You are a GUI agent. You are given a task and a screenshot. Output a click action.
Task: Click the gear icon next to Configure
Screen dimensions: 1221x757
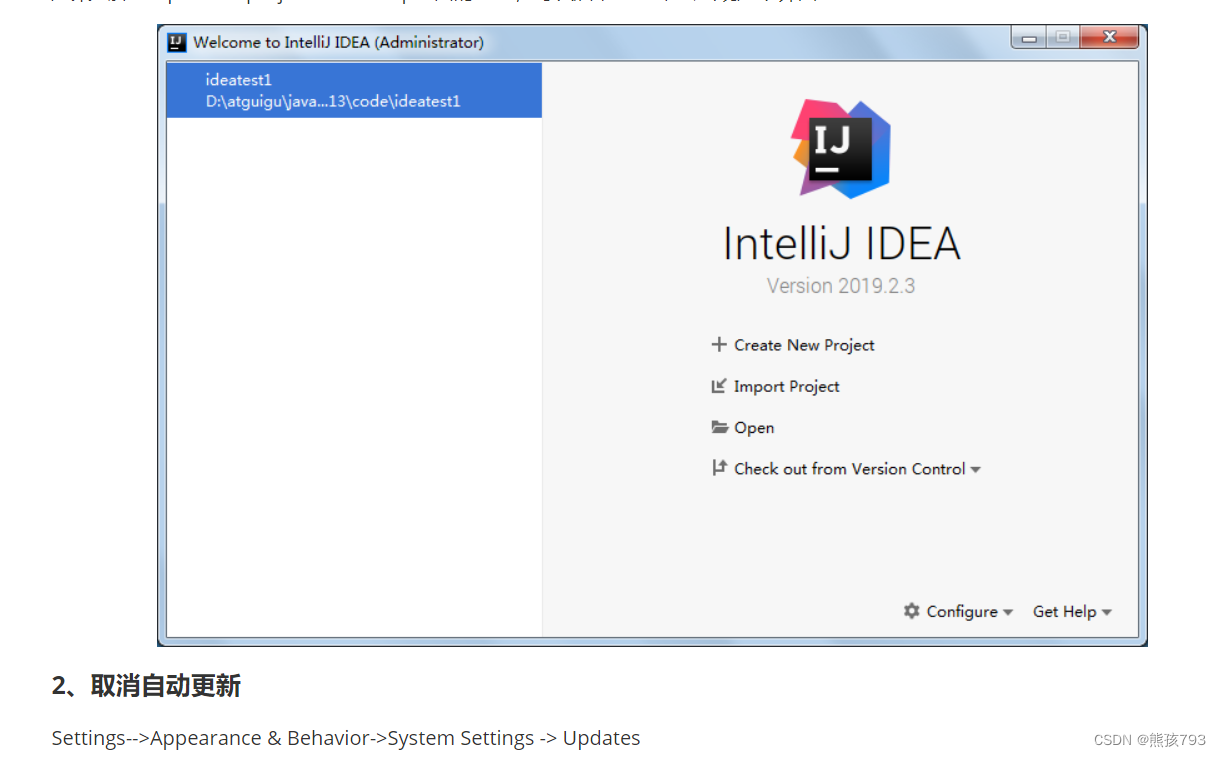(911, 611)
